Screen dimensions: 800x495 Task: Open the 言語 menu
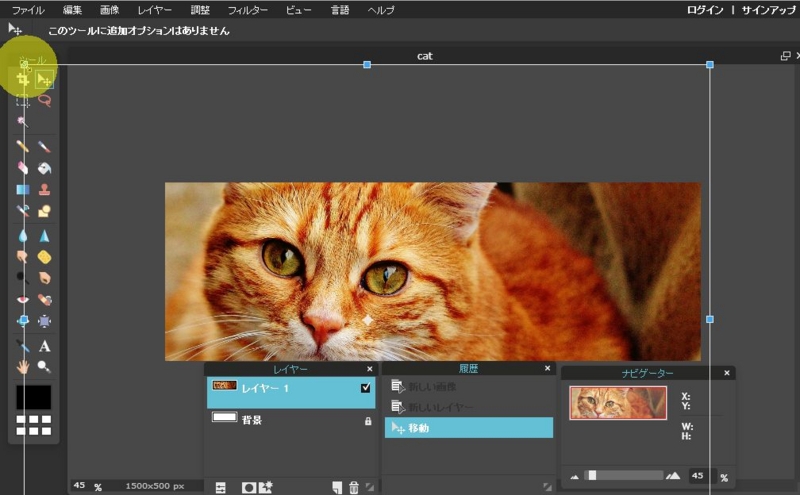340,10
